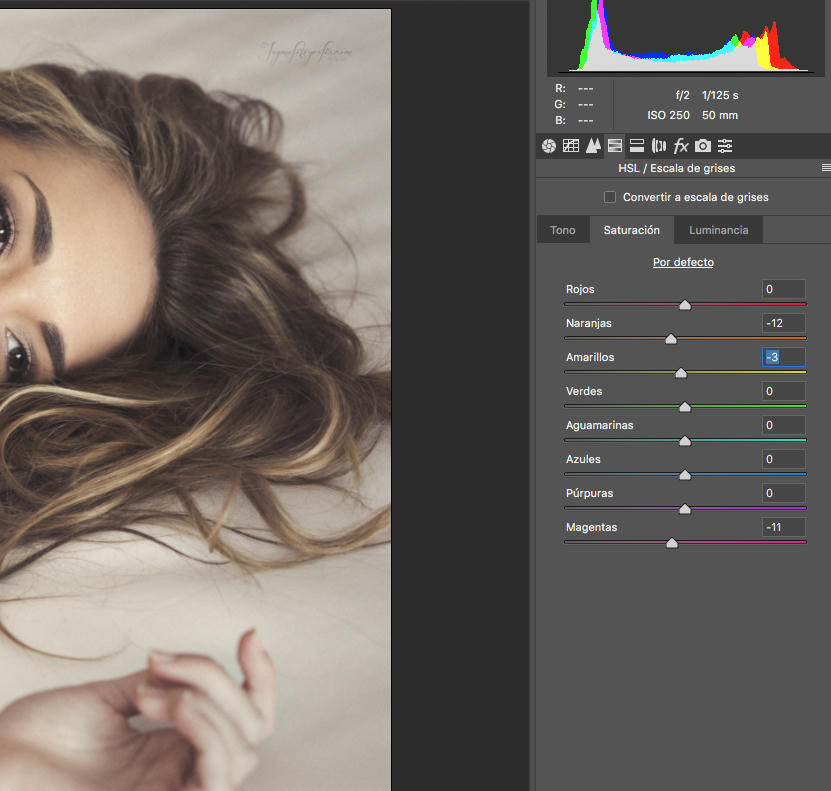Switch to the Luminancia tab
The image size is (831, 791).
[x=719, y=230]
